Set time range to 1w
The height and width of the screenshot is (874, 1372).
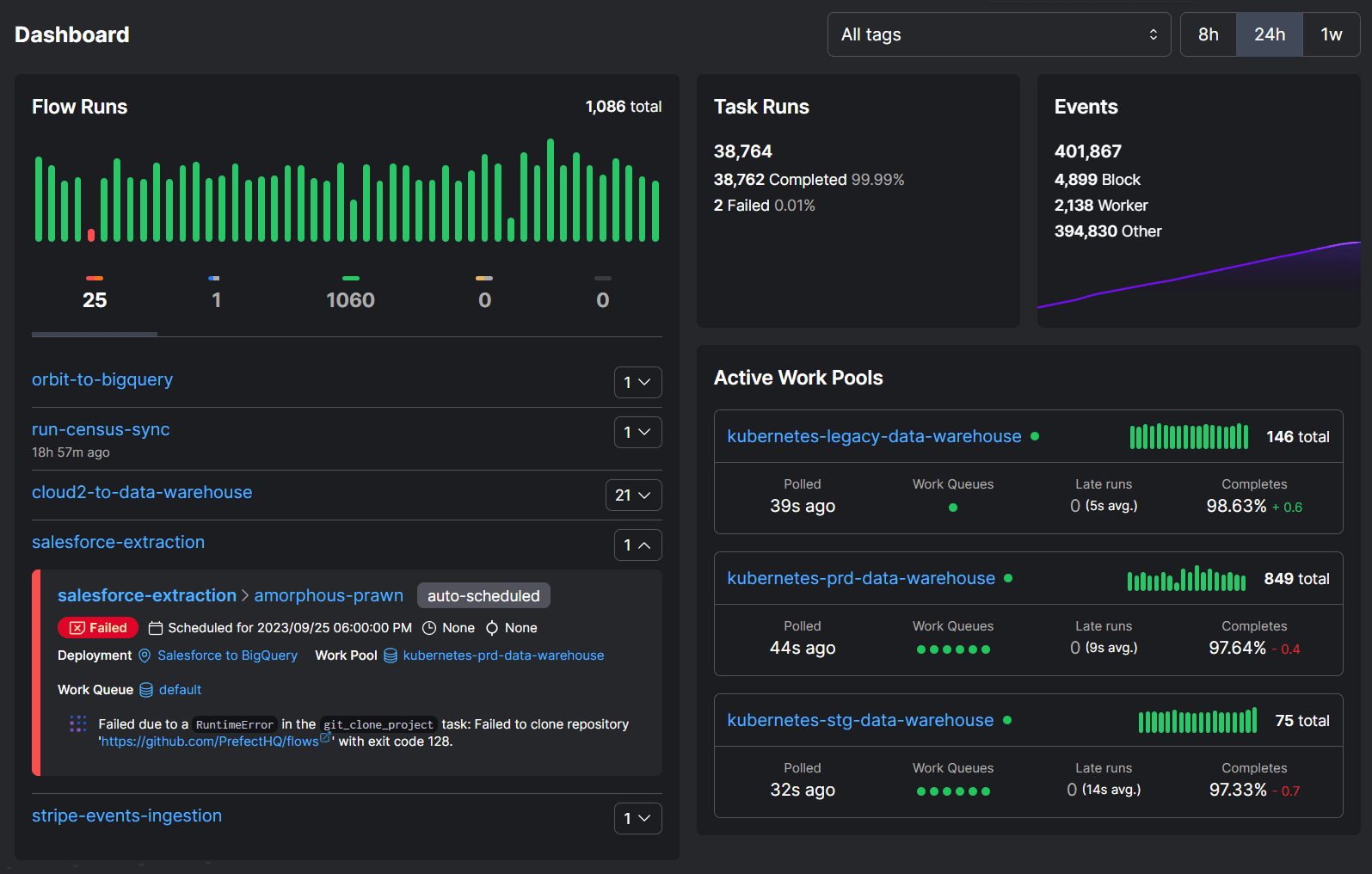1331,34
